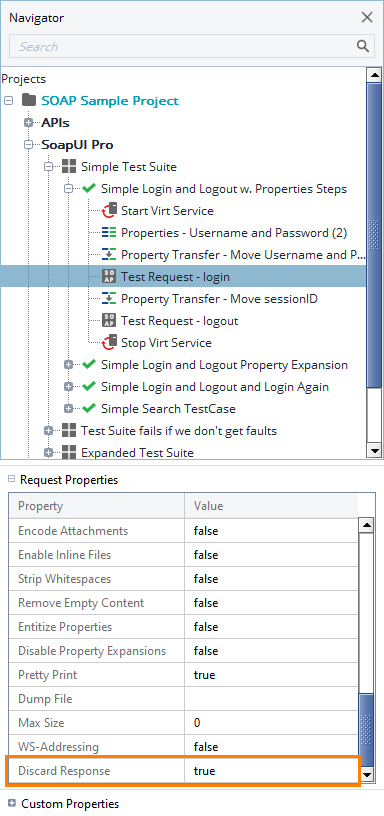Expand the Custom Properties section
This screenshot has height=816, width=384.
coord(12,804)
